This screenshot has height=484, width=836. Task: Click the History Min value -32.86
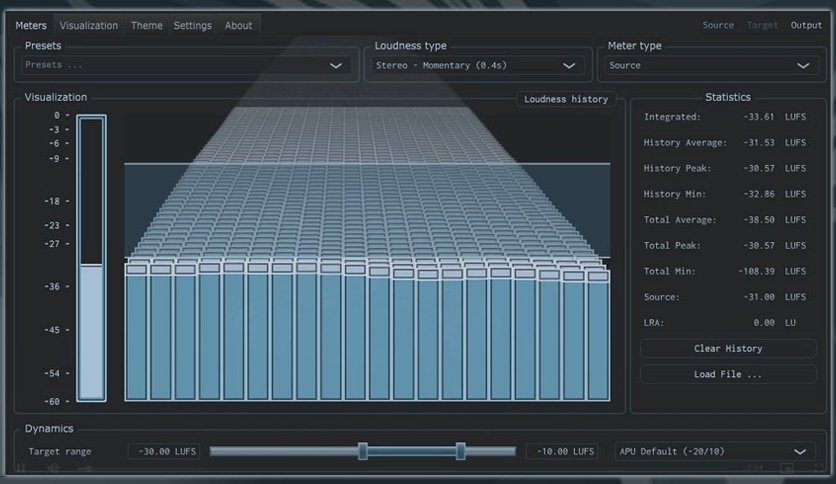pyautogui.click(x=758, y=194)
